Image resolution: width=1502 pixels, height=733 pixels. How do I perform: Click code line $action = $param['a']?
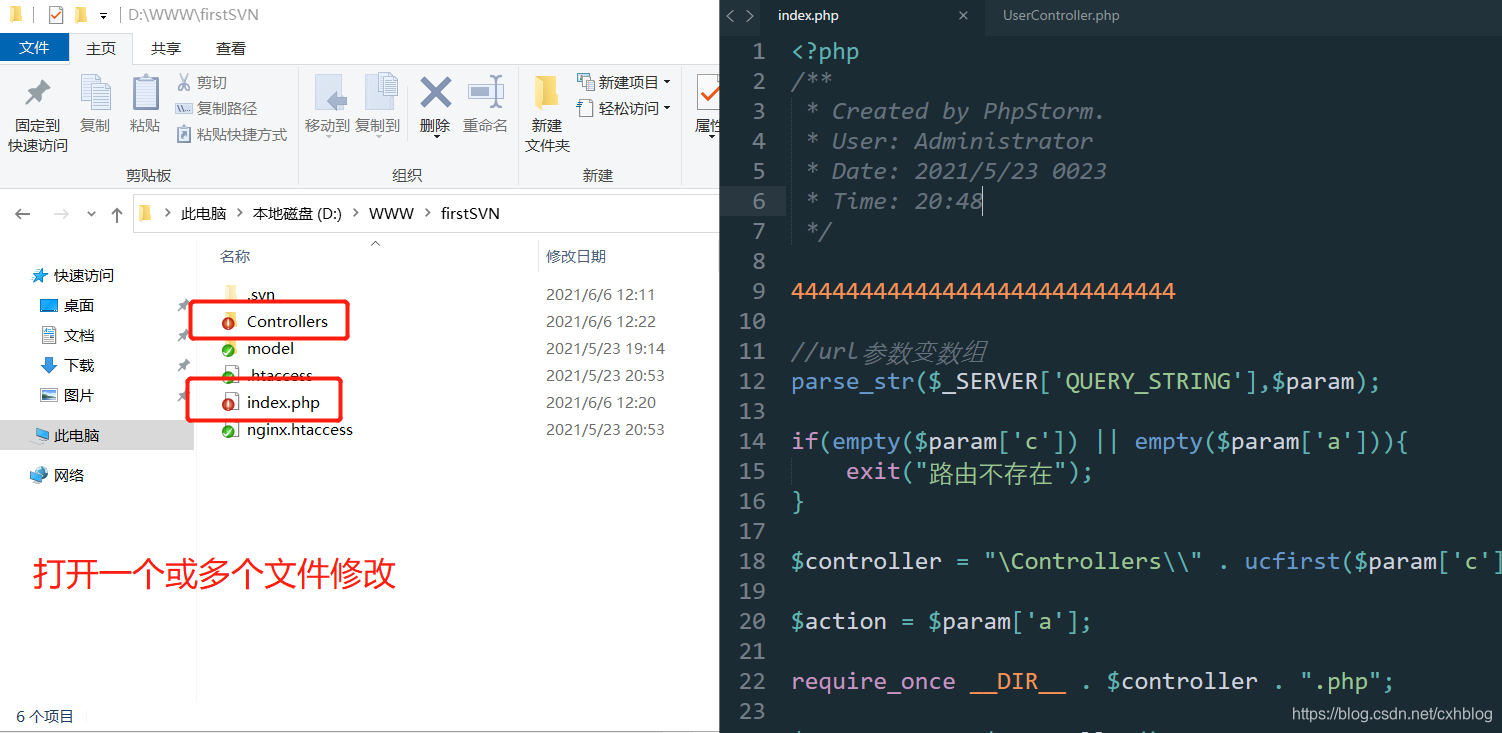pos(941,622)
